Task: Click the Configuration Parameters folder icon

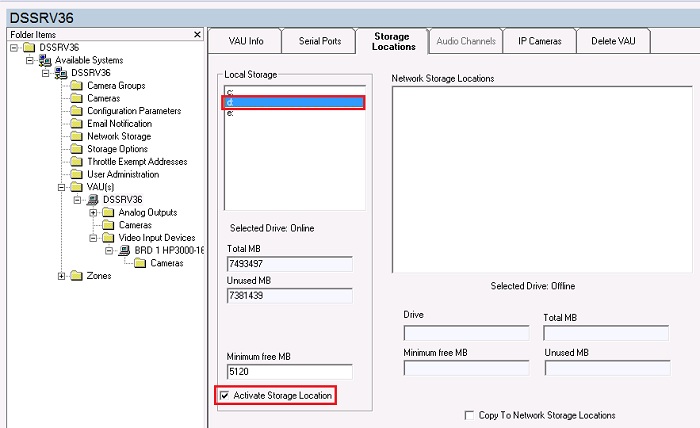Action: click(77, 111)
